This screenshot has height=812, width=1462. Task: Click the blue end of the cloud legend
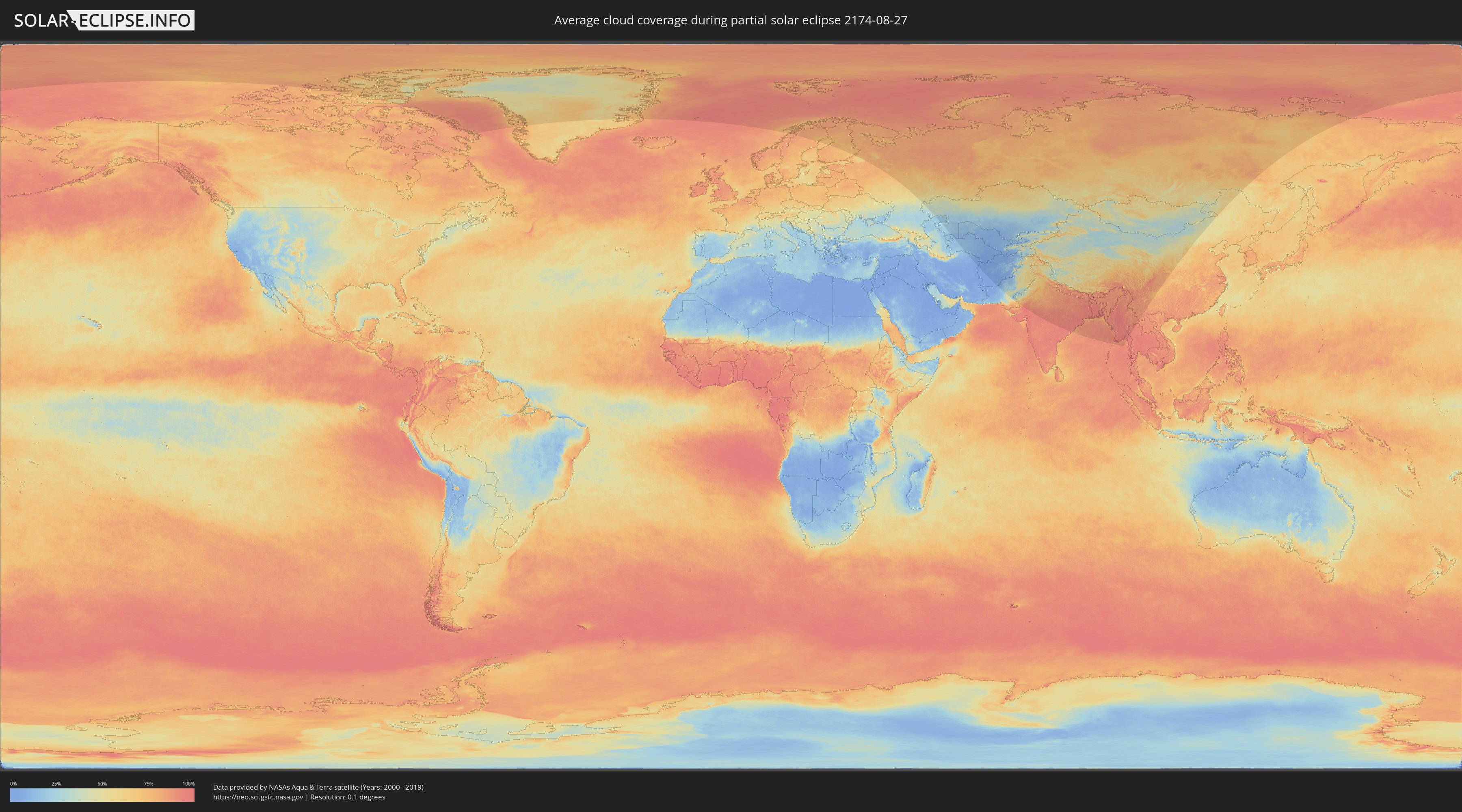click(x=15, y=795)
